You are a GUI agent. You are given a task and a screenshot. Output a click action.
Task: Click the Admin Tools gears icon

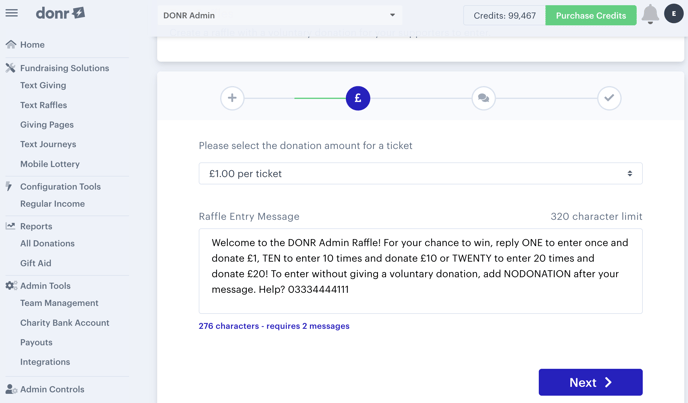tap(11, 285)
